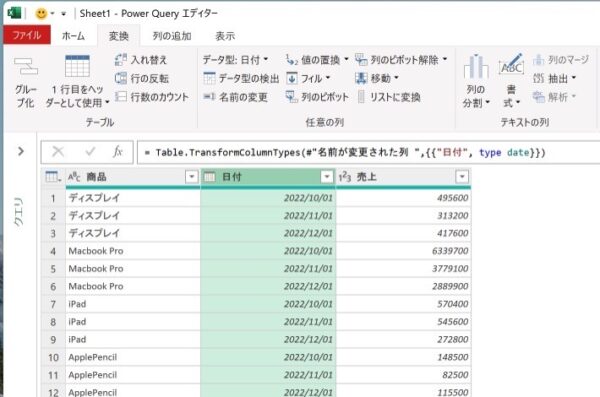Click Reverse Rows (行の反転) icon
Screen dimensions: 600x397
coord(121,78)
